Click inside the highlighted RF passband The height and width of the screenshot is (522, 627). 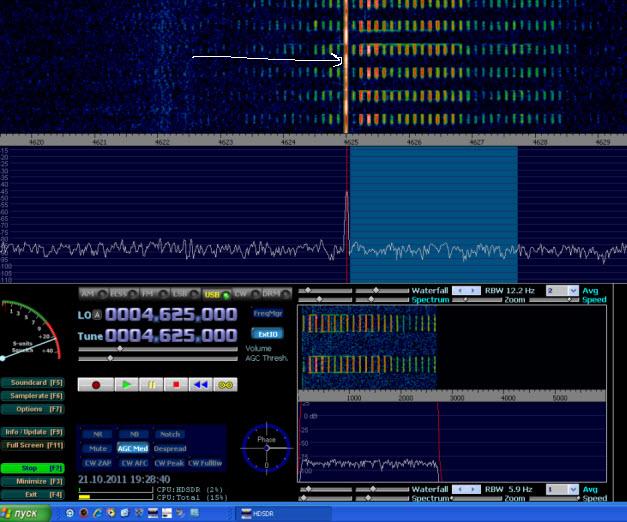click(x=433, y=214)
